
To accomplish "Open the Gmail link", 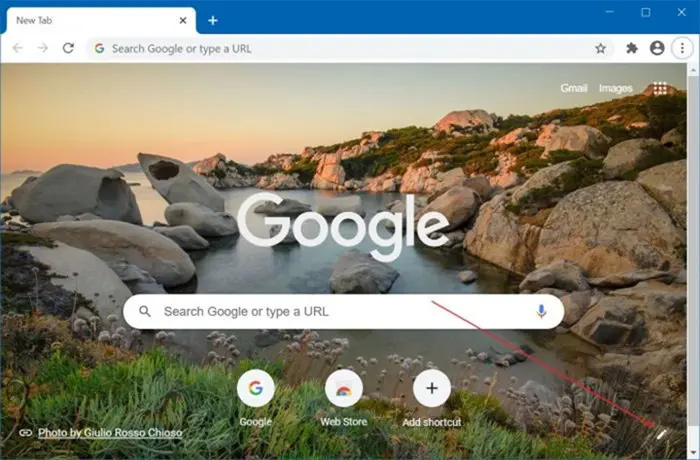I will pyautogui.click(x=574, y=88).
